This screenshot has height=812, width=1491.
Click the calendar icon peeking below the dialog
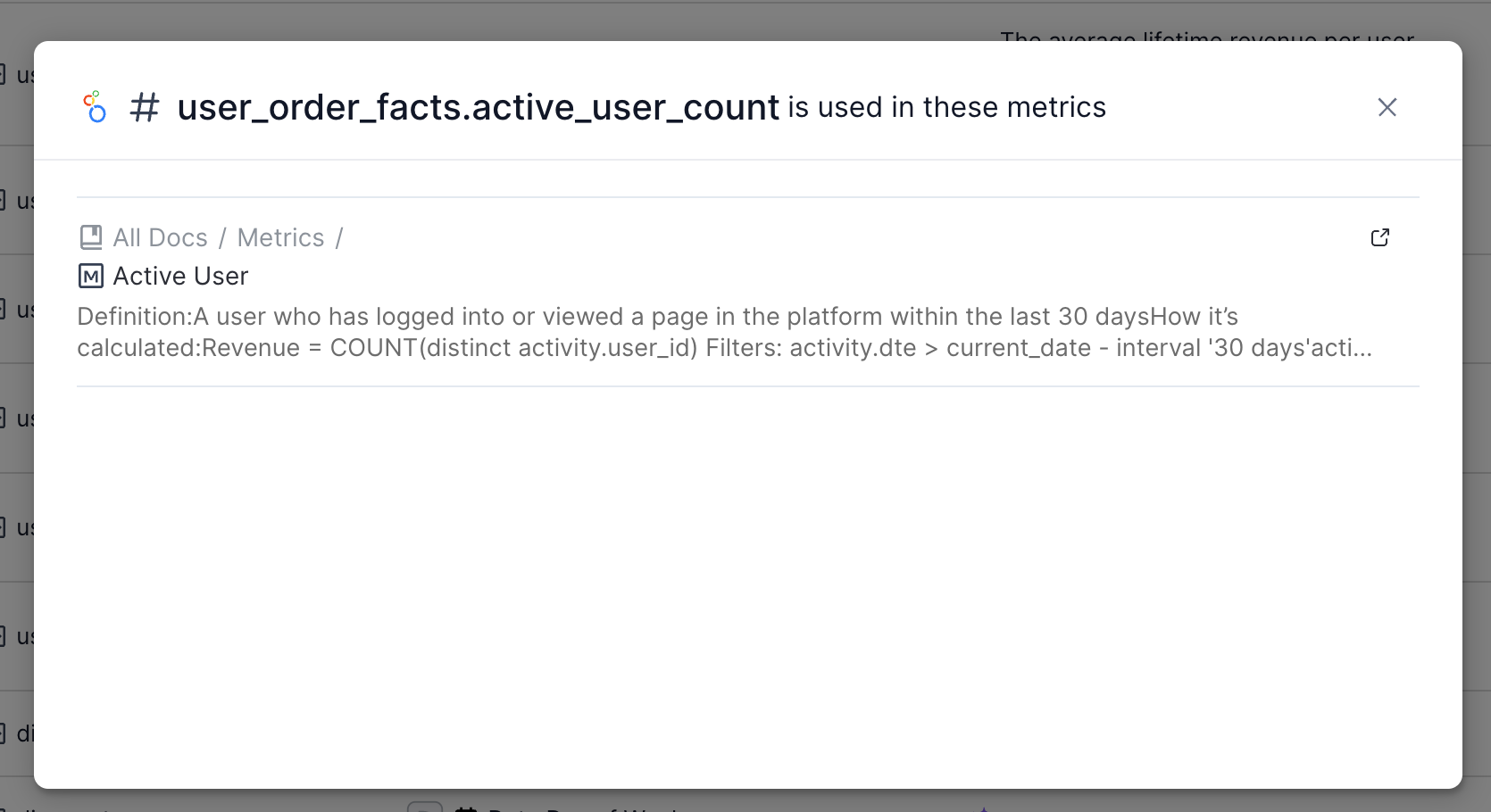[x=466, y=808]
